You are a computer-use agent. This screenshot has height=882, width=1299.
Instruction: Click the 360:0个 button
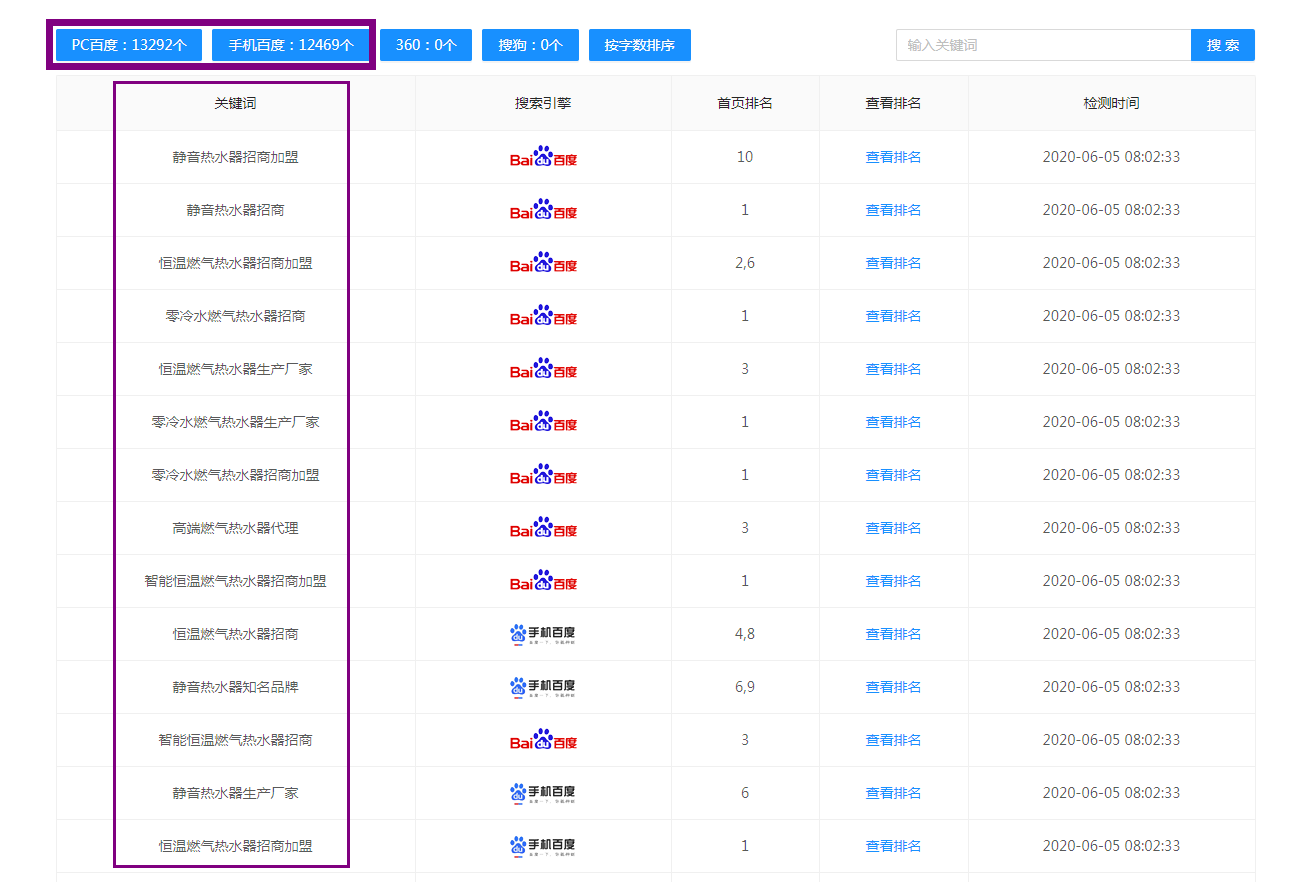click(x=426, y=45)
